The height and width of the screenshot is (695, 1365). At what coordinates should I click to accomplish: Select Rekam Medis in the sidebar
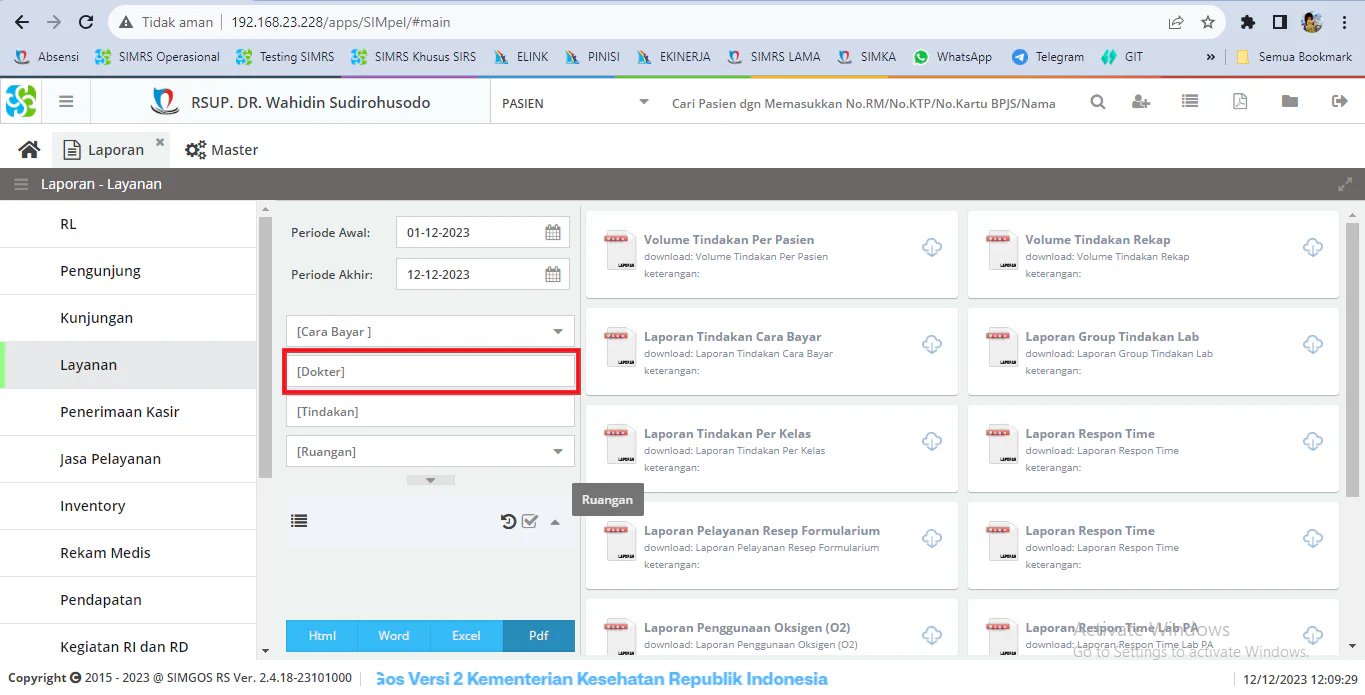click(128, 553)
